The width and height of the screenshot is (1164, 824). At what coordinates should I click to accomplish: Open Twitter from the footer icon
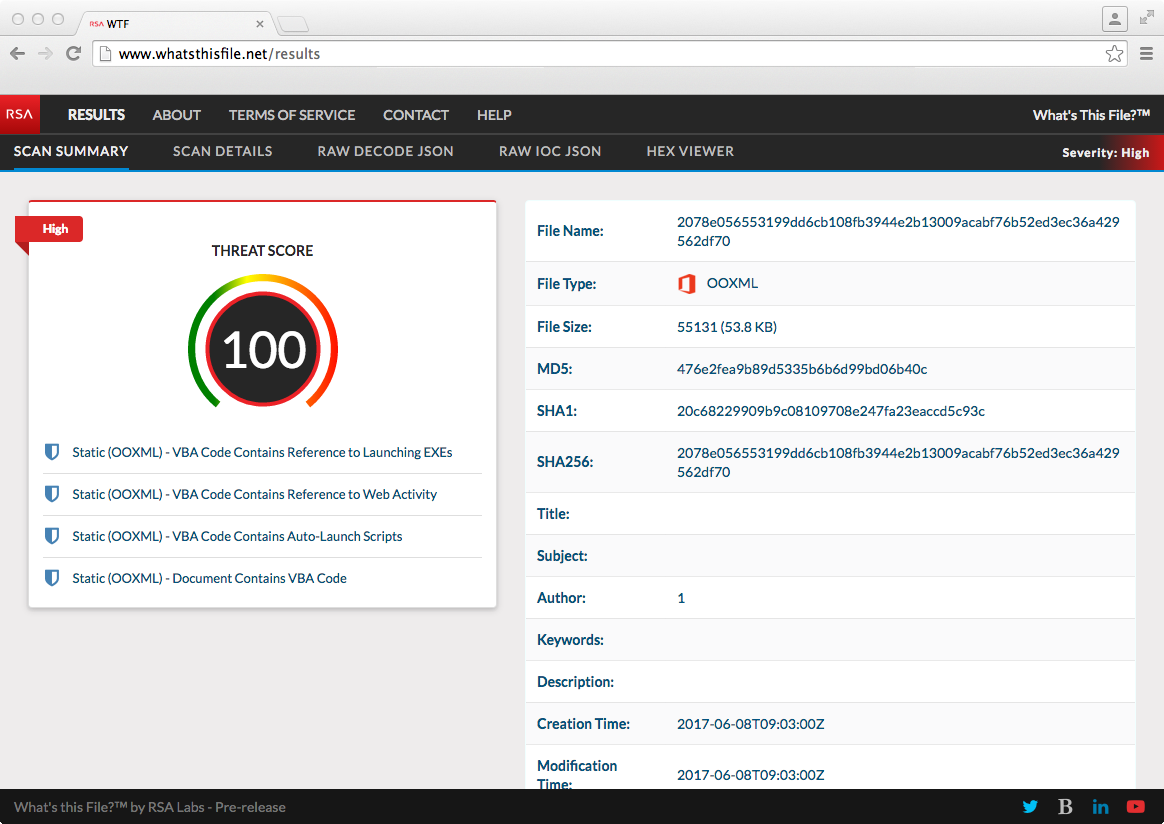[1030, 806]
